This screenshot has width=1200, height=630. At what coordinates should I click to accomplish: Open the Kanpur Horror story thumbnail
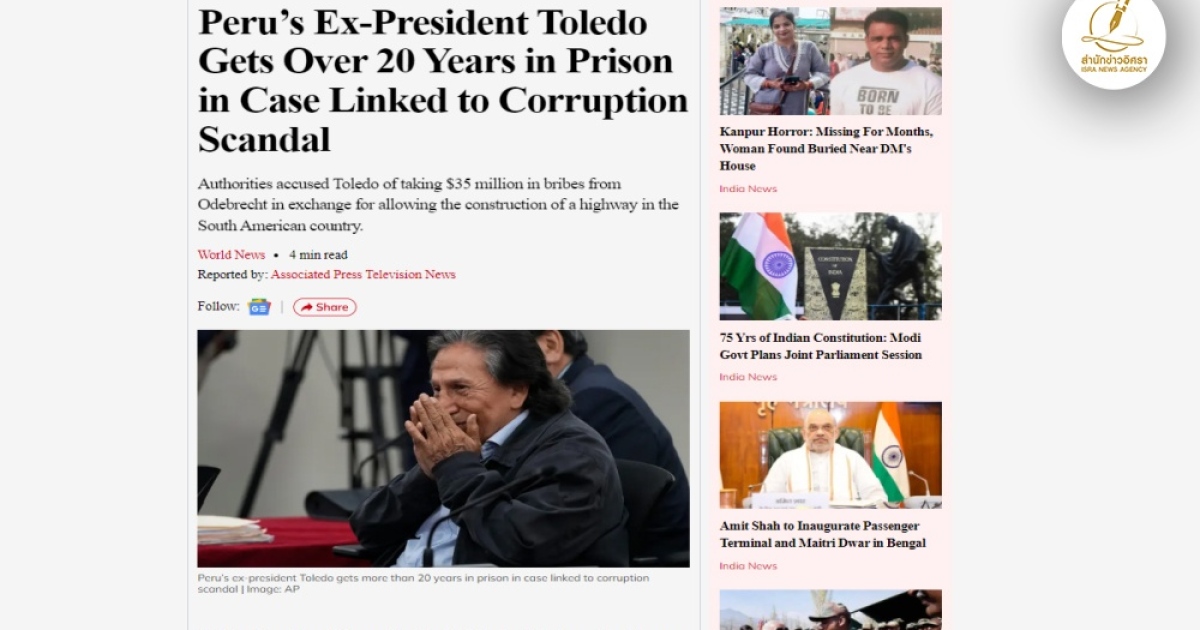click(830, 61)
